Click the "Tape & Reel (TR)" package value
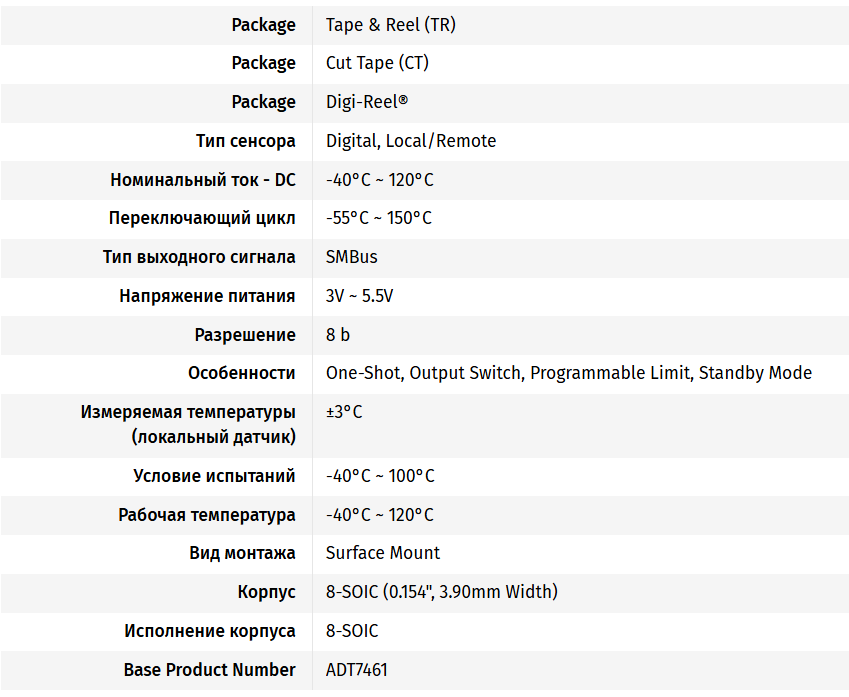 click(390, 25)
